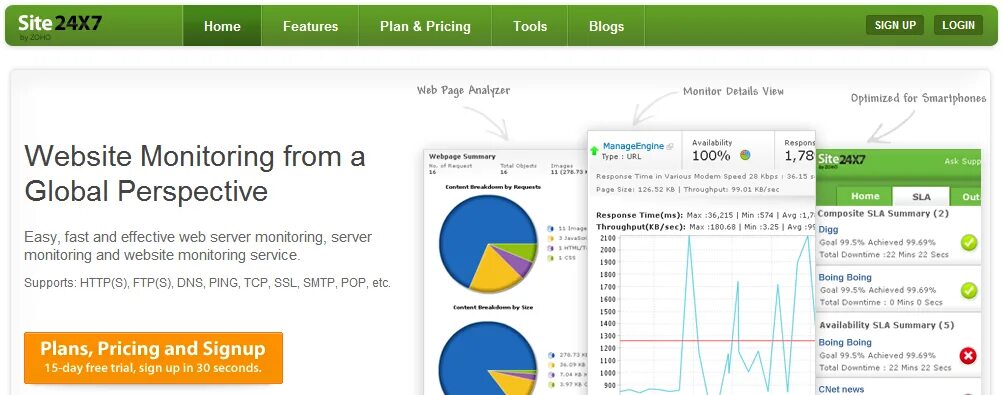Click red X icon beside Boing Boing
The width and height of the screenshot is (1003, 395).
pyautogui.click(x=968, y=355)
